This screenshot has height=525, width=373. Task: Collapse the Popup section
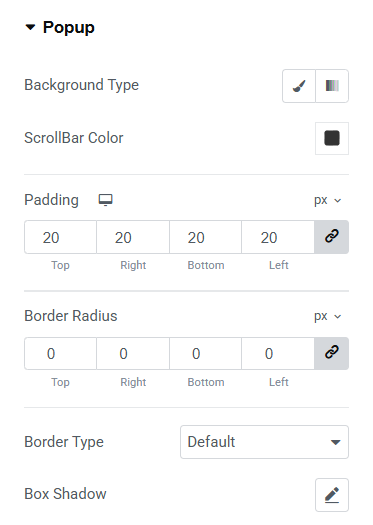coord(30,27)
